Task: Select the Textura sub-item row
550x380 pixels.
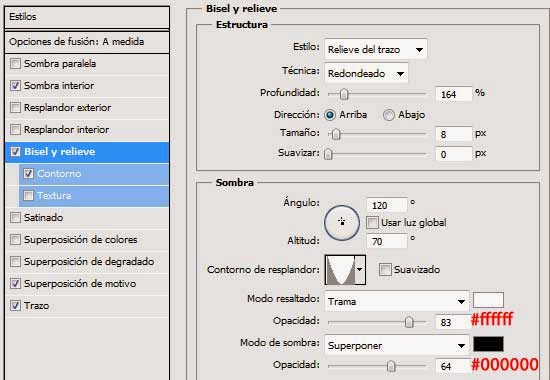Action: pyautogui.click(x=94, y=196)
